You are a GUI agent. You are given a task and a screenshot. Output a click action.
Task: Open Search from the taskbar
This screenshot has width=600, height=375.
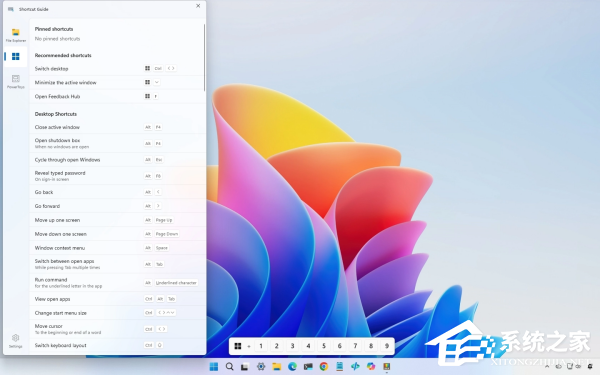(x=230, y=367)
